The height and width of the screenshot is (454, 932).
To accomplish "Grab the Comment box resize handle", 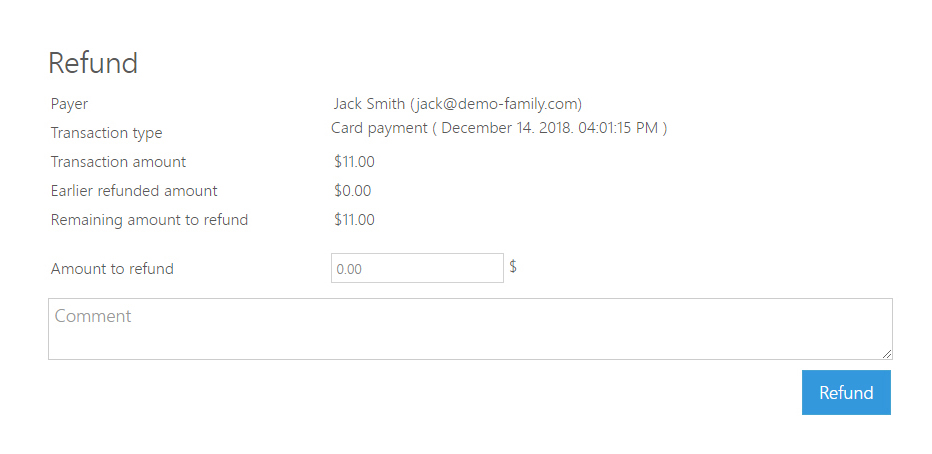I will pos(887,353).
